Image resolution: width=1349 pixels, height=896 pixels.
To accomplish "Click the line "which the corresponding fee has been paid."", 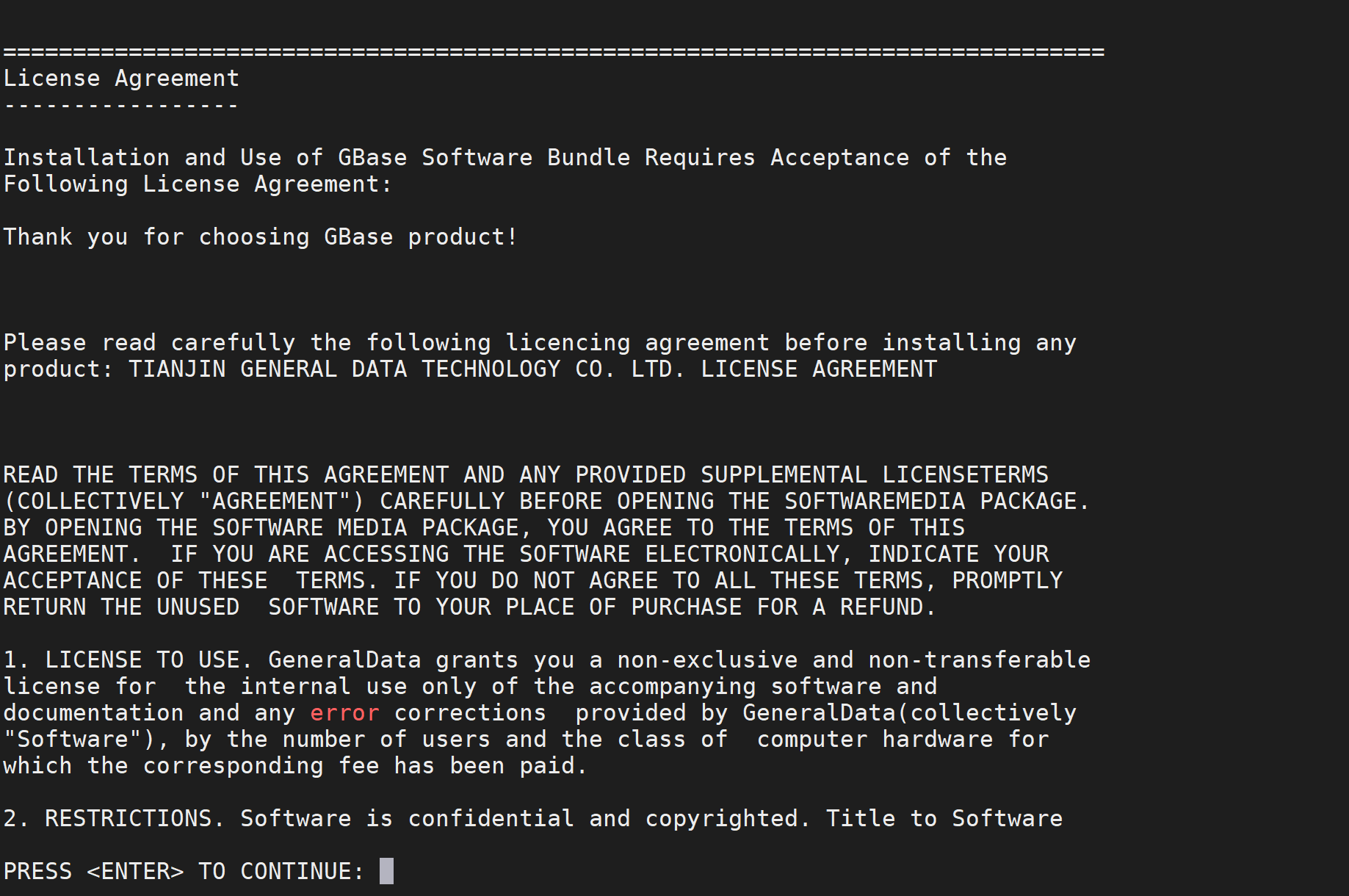I will tap(295, 766).
